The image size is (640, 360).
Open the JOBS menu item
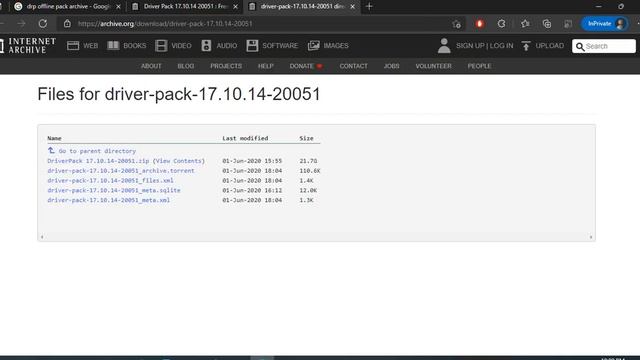(391, 66)
